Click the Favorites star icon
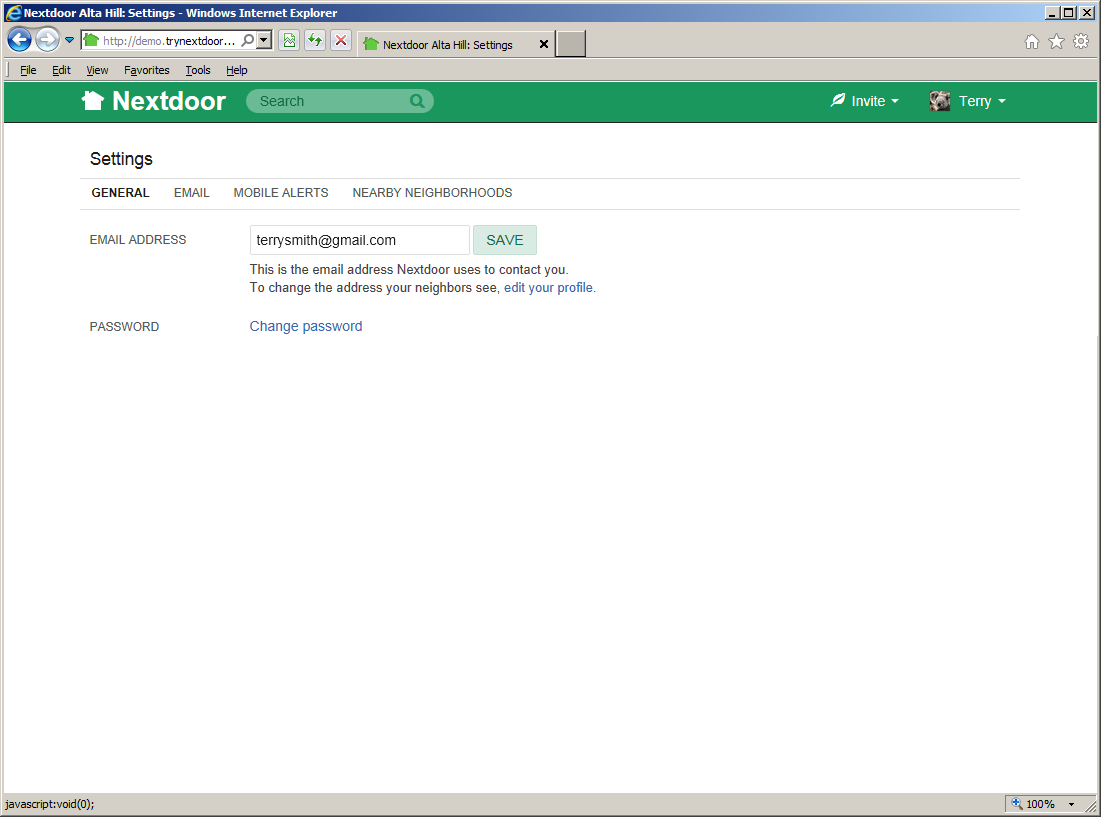 click(x=1056, y=42)
